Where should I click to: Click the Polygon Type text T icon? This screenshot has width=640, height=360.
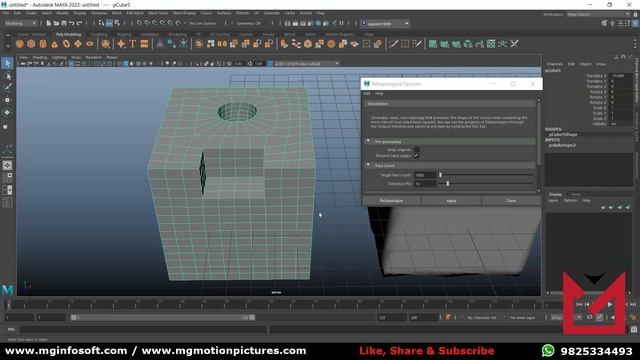[133, 44]
